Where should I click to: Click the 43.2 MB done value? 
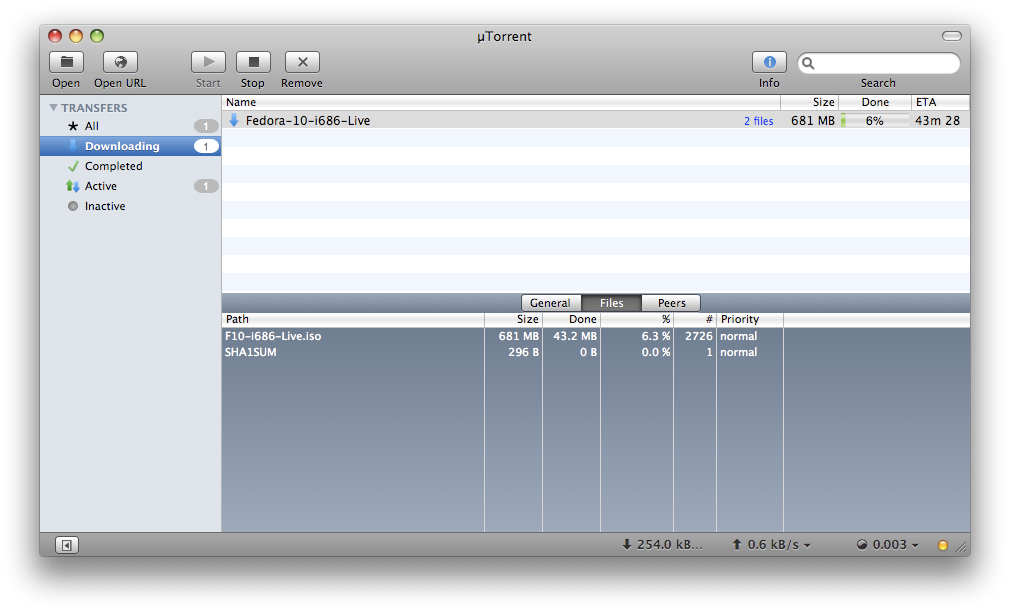pos(575,336)
